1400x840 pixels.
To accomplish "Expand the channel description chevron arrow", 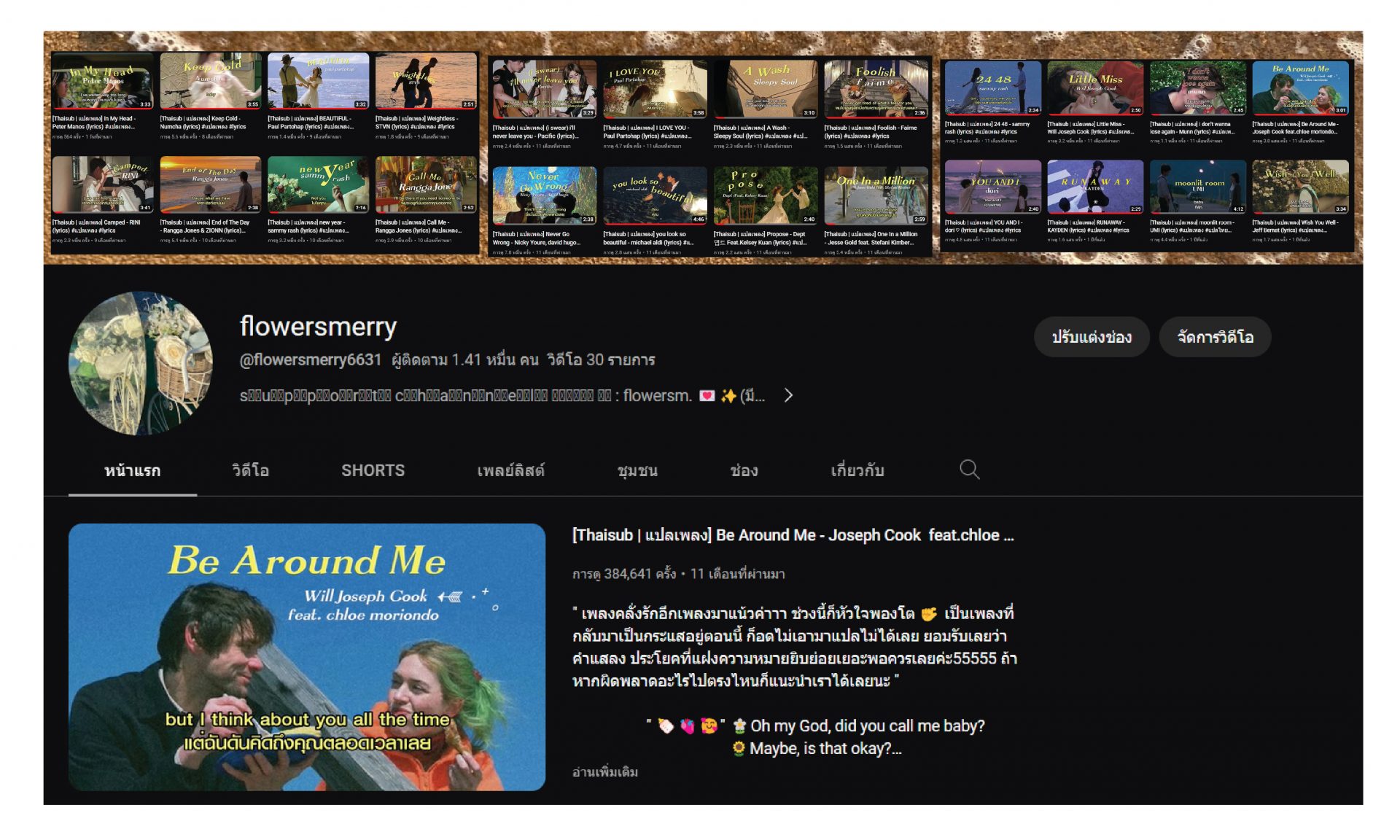I will (788, 396).
